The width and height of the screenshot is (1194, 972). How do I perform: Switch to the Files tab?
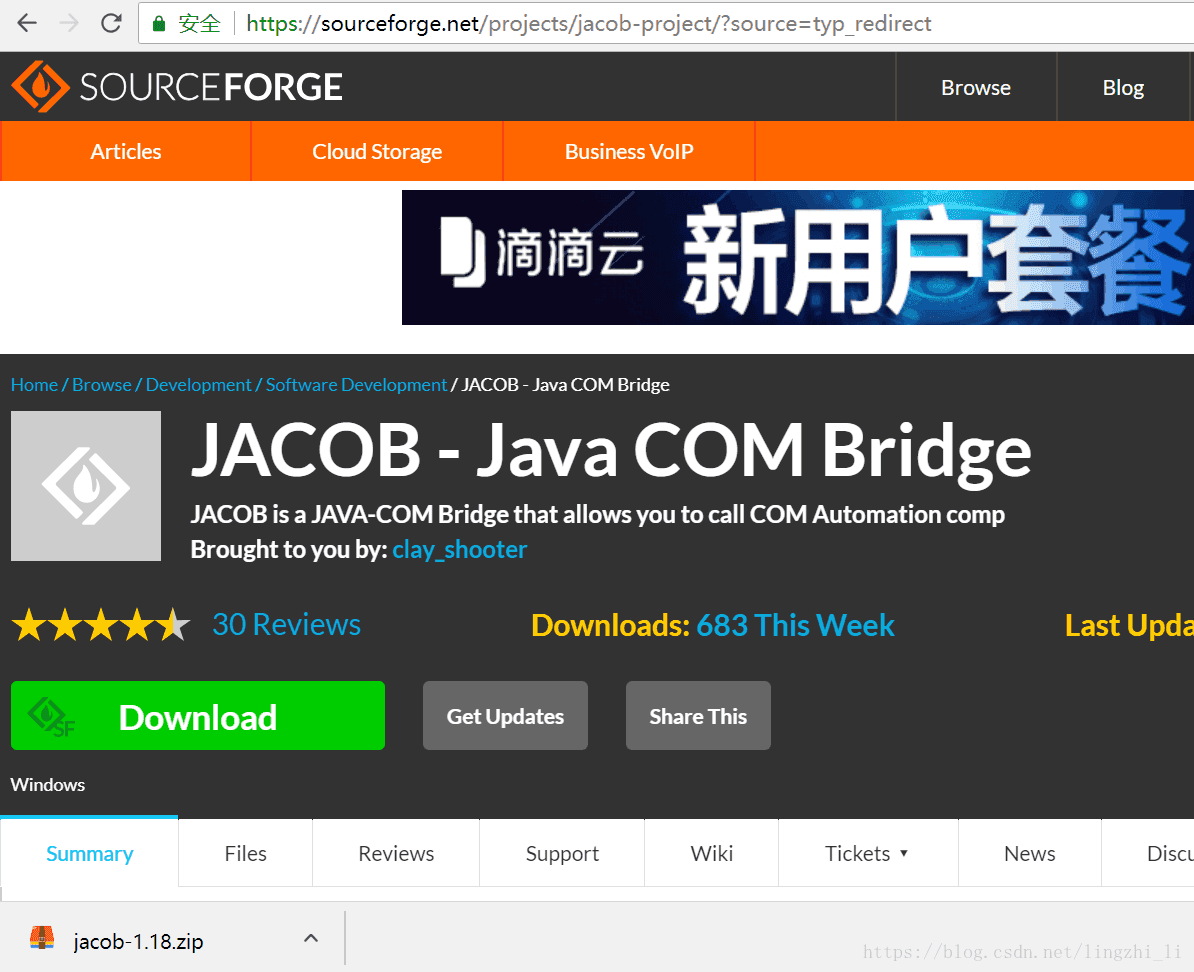245,853
